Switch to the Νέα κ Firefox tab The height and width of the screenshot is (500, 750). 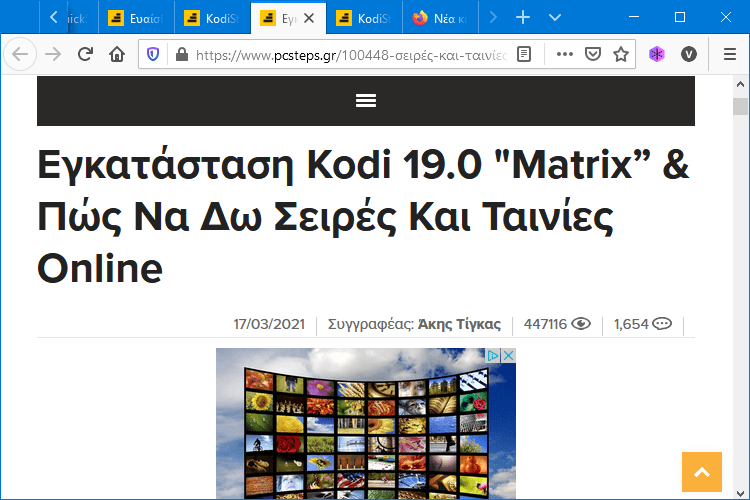pos(440,18)
